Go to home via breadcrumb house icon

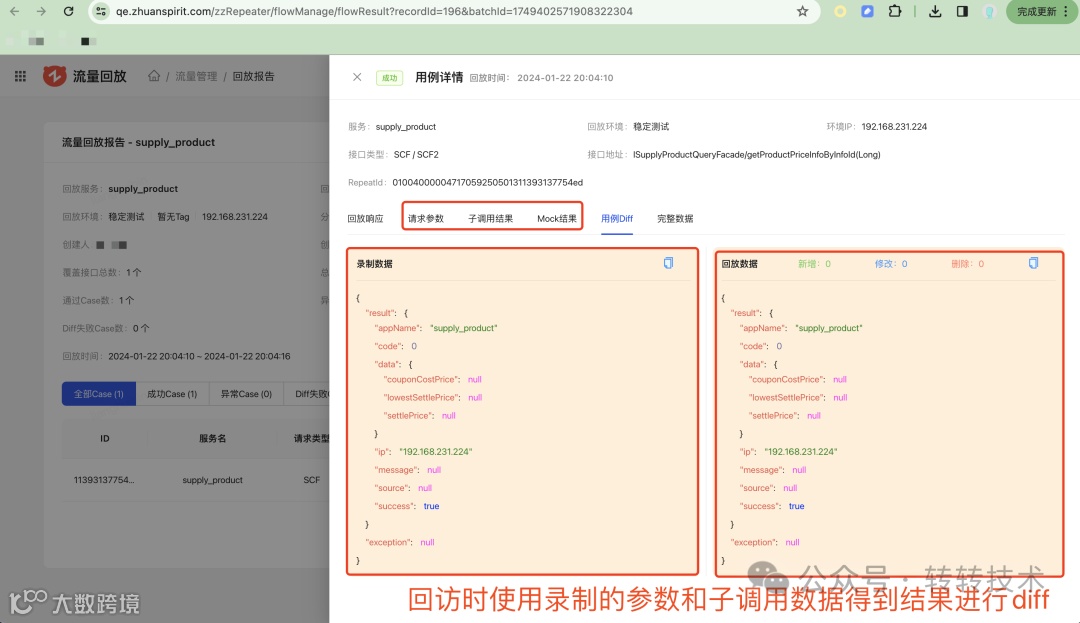click(154, 76)
